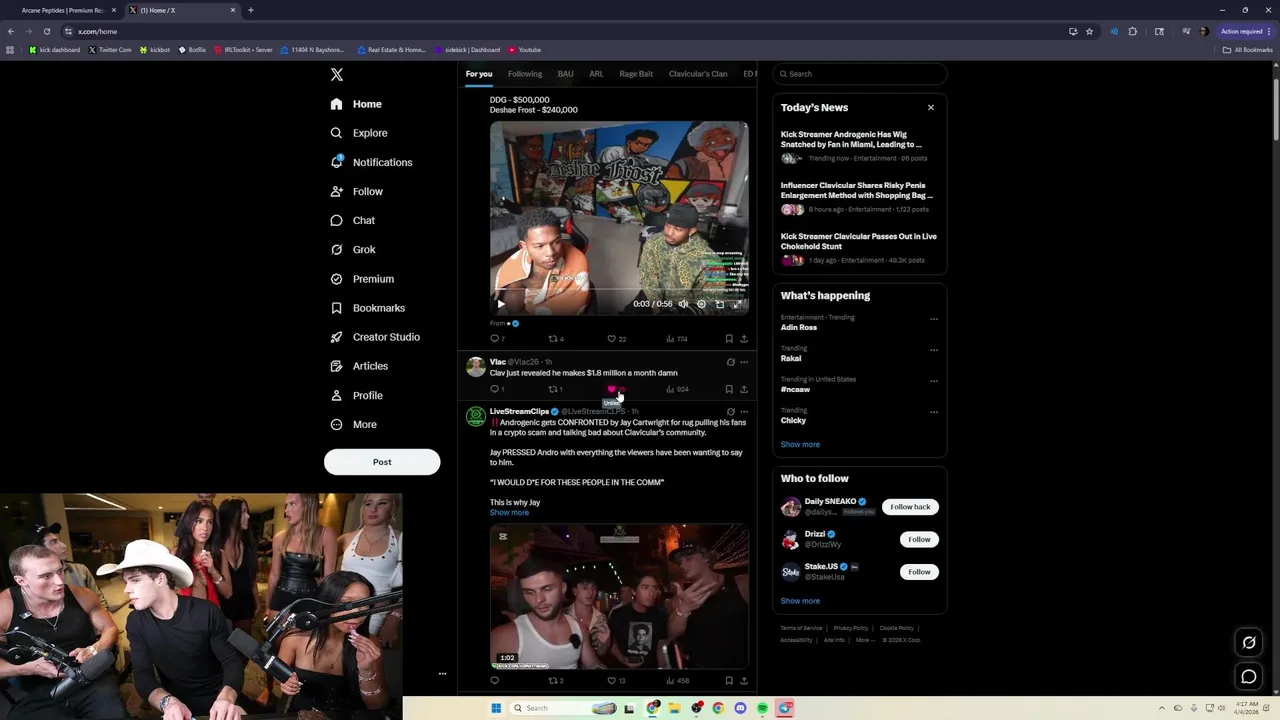Show more trends under What's happening

[800, 444]
